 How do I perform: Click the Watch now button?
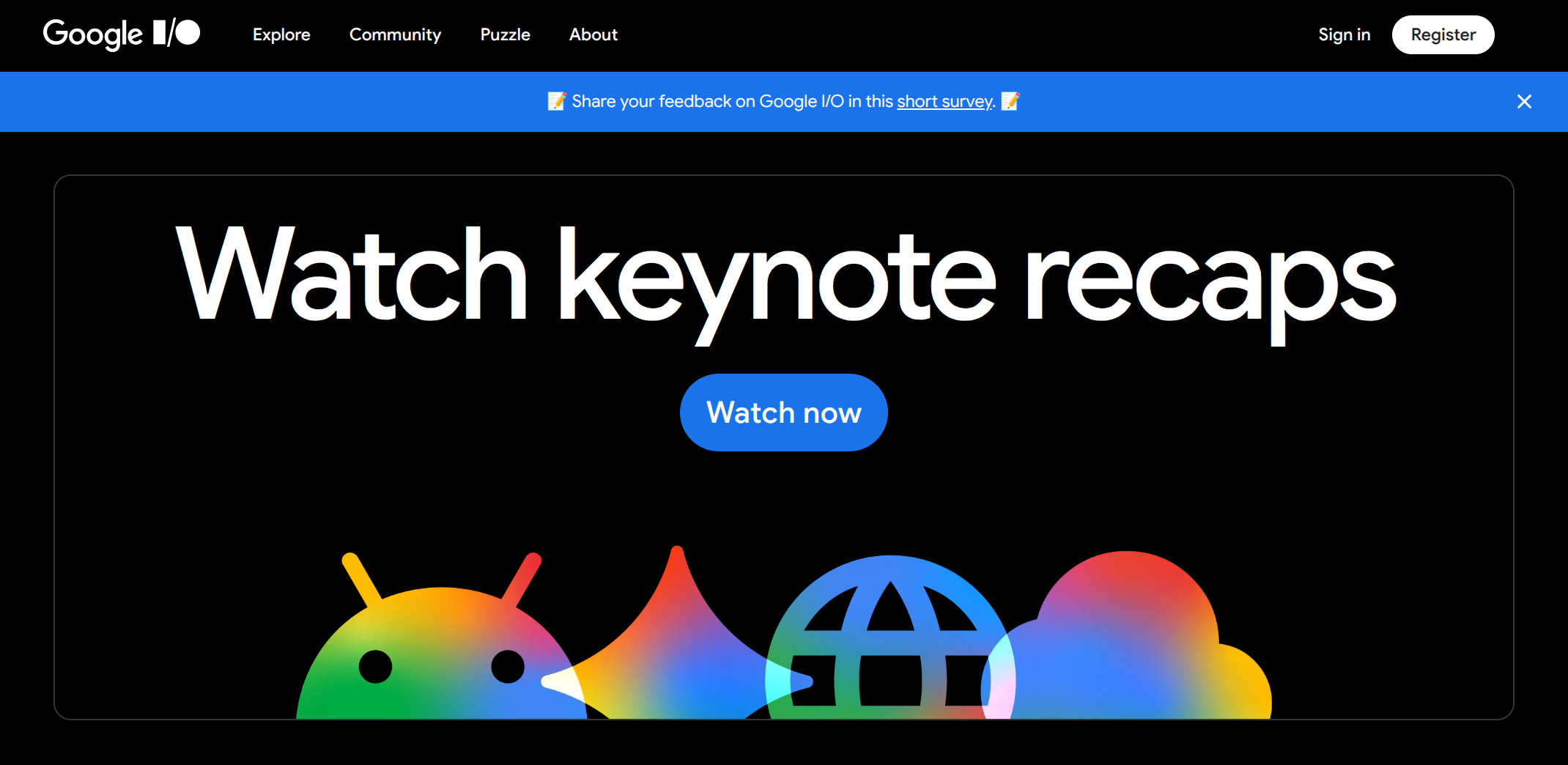tap(783, 413)
